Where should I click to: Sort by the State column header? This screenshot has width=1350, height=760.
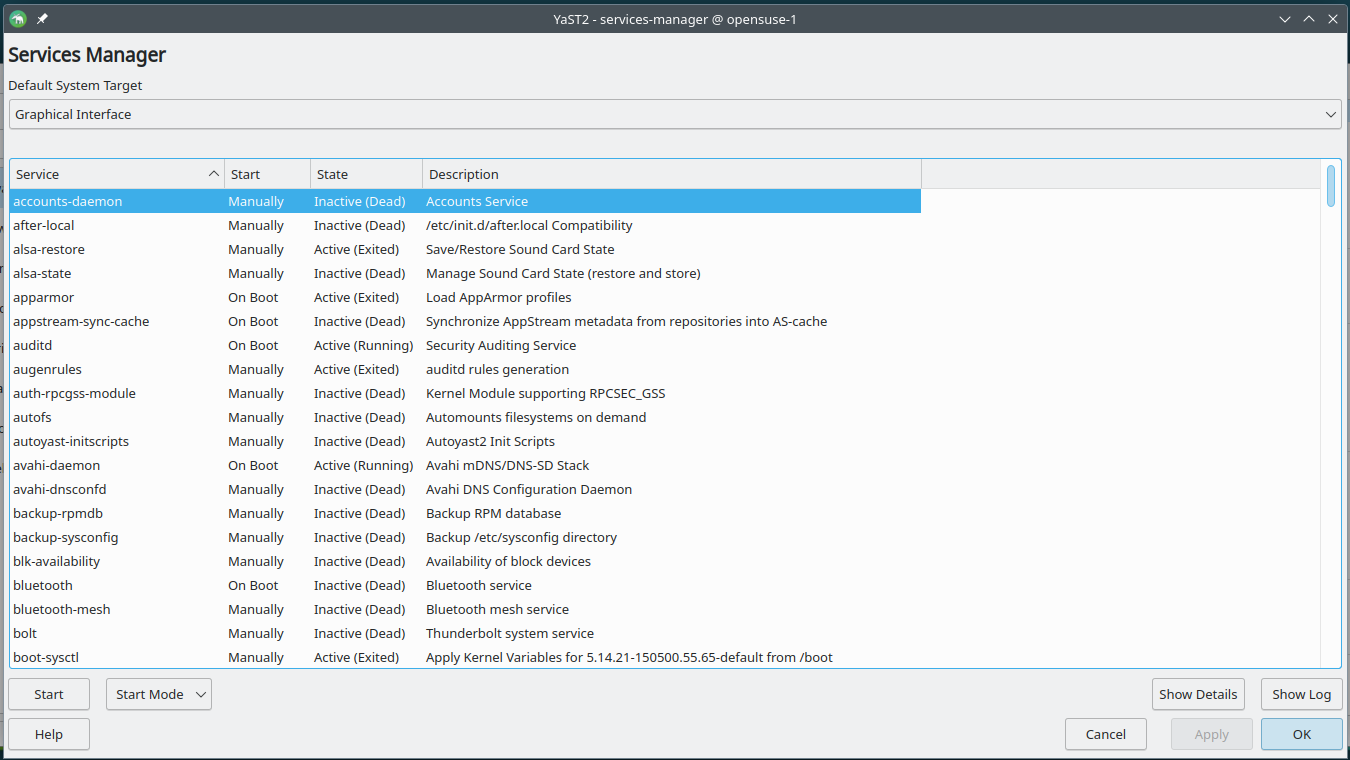[x=366, y=174]
